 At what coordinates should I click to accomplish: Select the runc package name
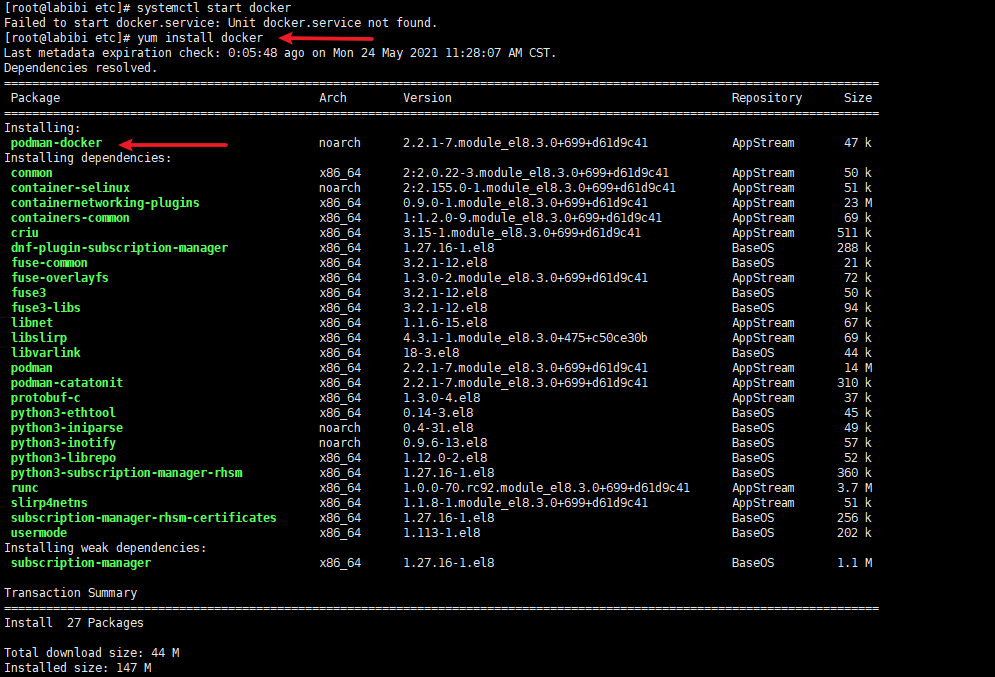(x=25, y=488)
